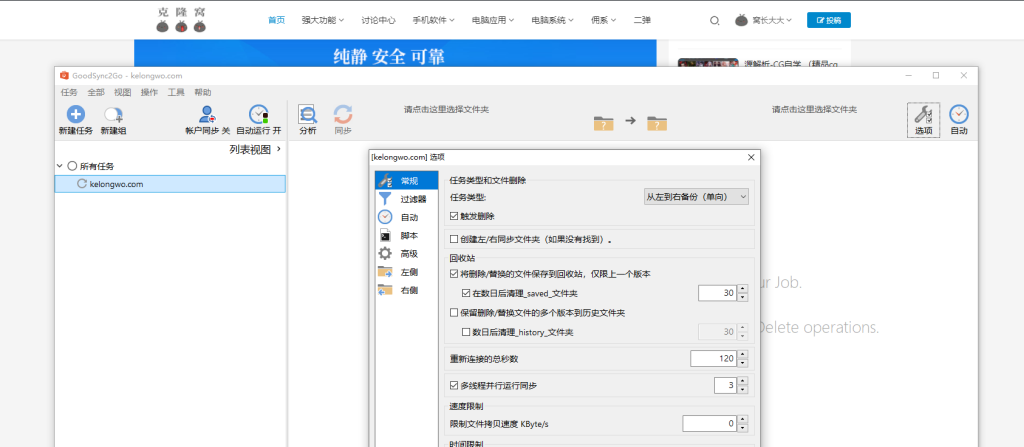
Task: Increase the parallel threads stepper value
Action: (743, 382)
